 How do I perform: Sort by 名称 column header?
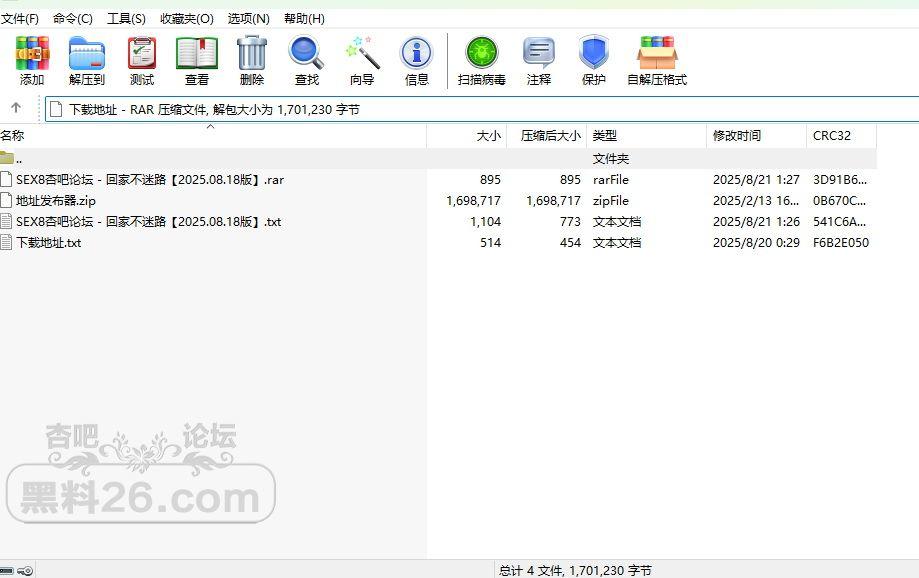point(213,135)
